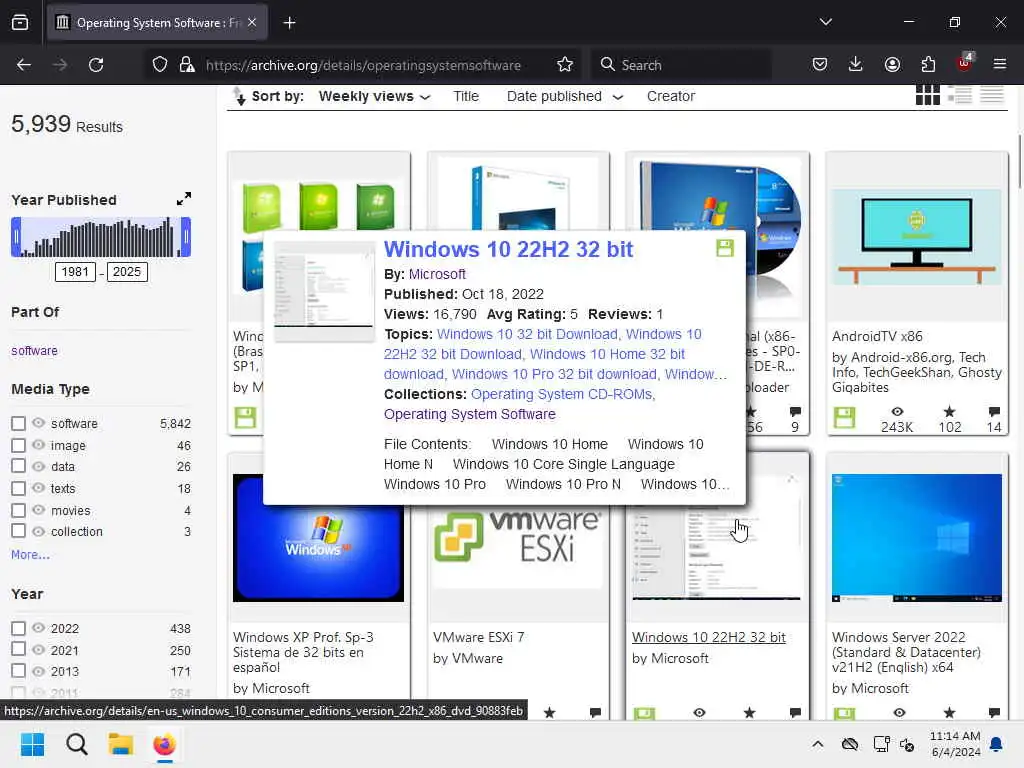1024x768 pixels.
Task: Check the collection media type box
Action: point(18,531)
